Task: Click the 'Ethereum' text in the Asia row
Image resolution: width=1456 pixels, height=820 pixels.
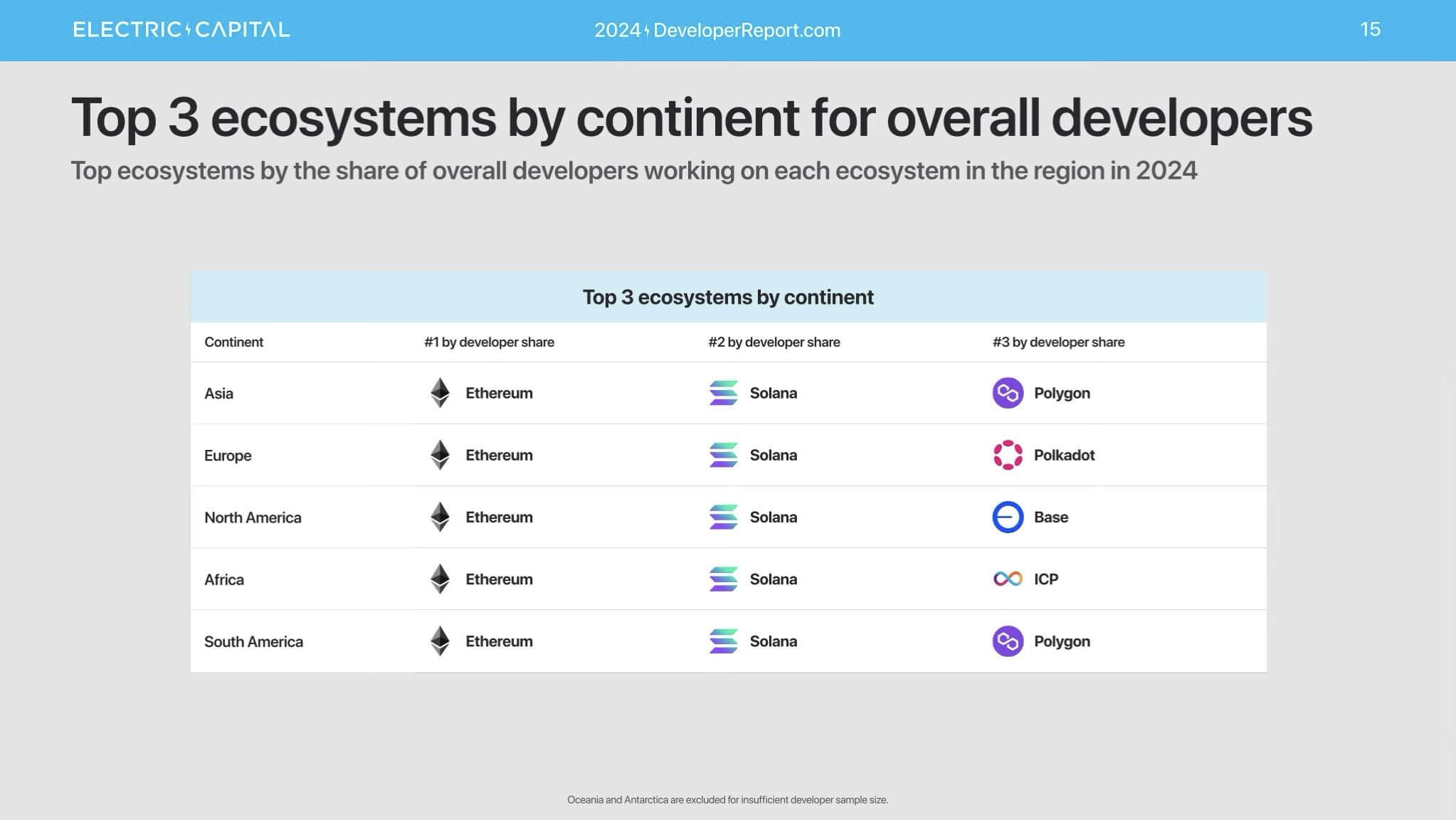Action: point(499,393)
